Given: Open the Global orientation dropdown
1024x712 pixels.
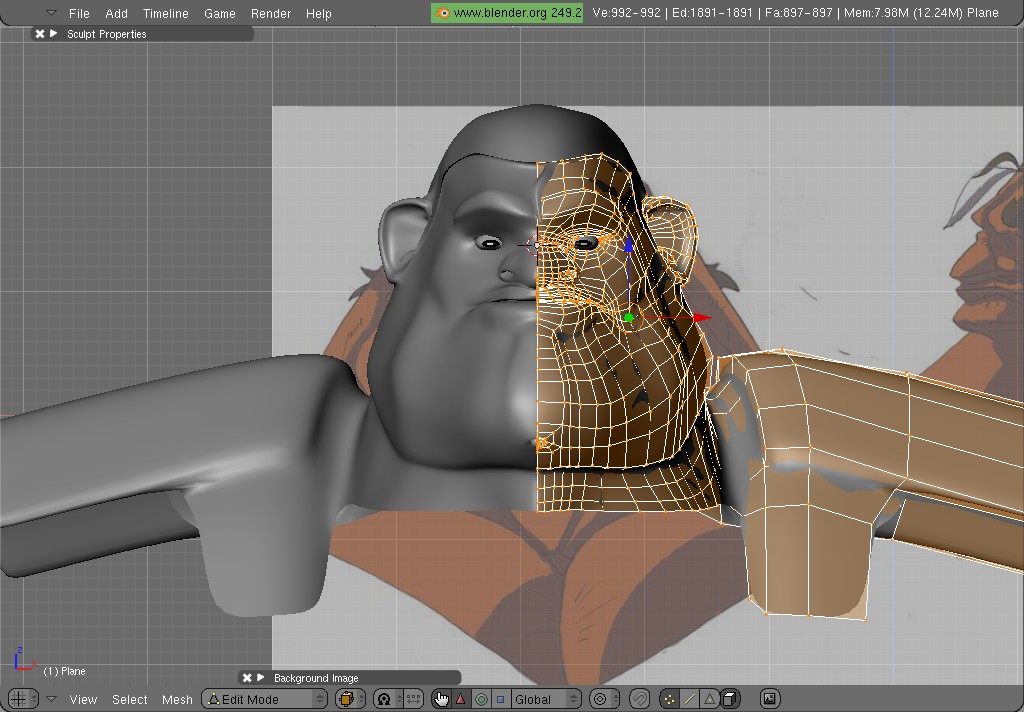Looking at the screenshot, I should pos(546,699).
